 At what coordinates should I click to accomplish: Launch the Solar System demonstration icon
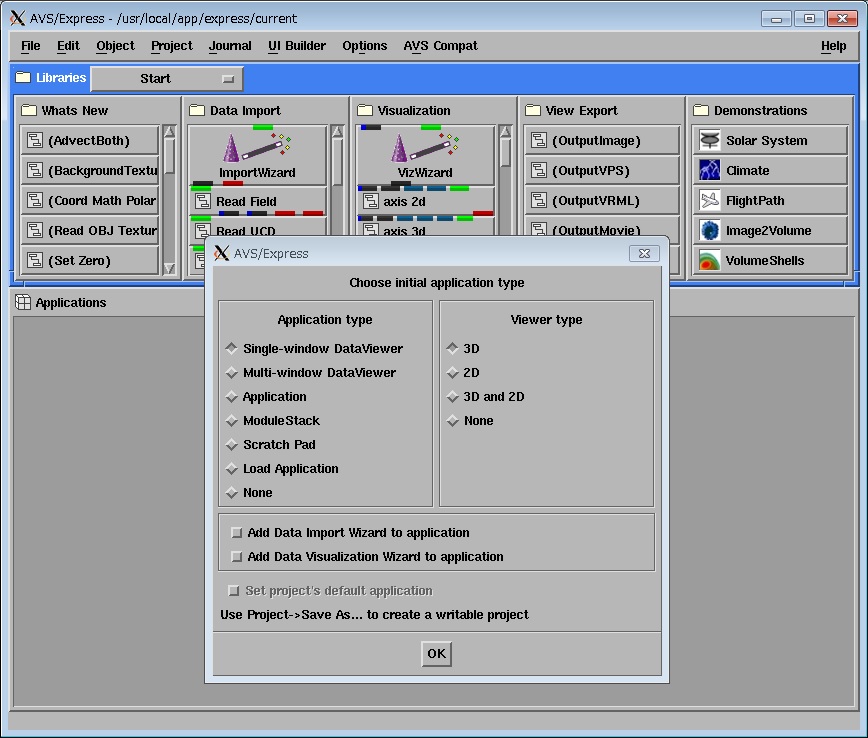click(709, 141)
